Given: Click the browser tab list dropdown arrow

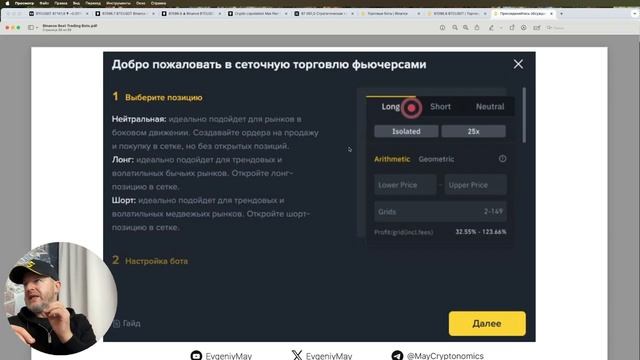Looking at the screenshot, I should tap(635, 13).
